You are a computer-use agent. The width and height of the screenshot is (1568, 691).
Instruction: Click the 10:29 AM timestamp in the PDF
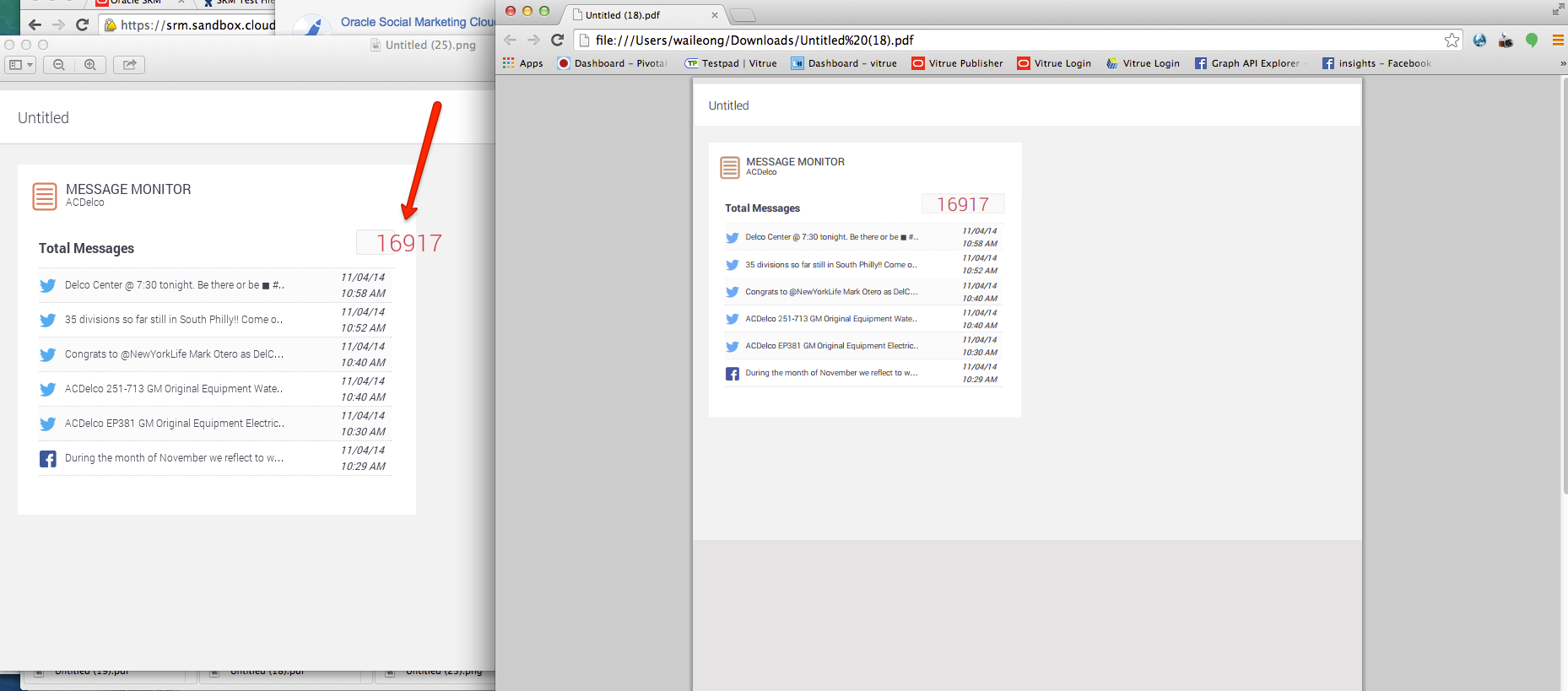(980, 380)
